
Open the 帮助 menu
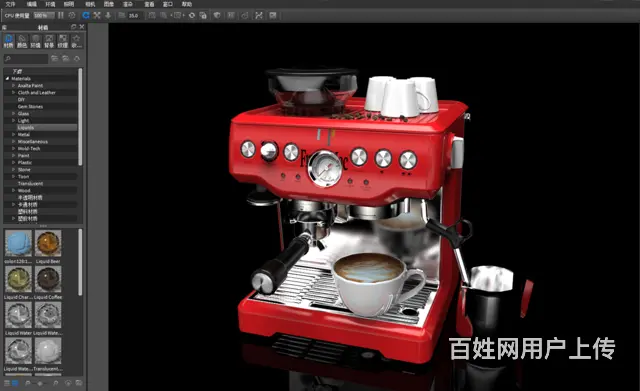pos(187,4)
